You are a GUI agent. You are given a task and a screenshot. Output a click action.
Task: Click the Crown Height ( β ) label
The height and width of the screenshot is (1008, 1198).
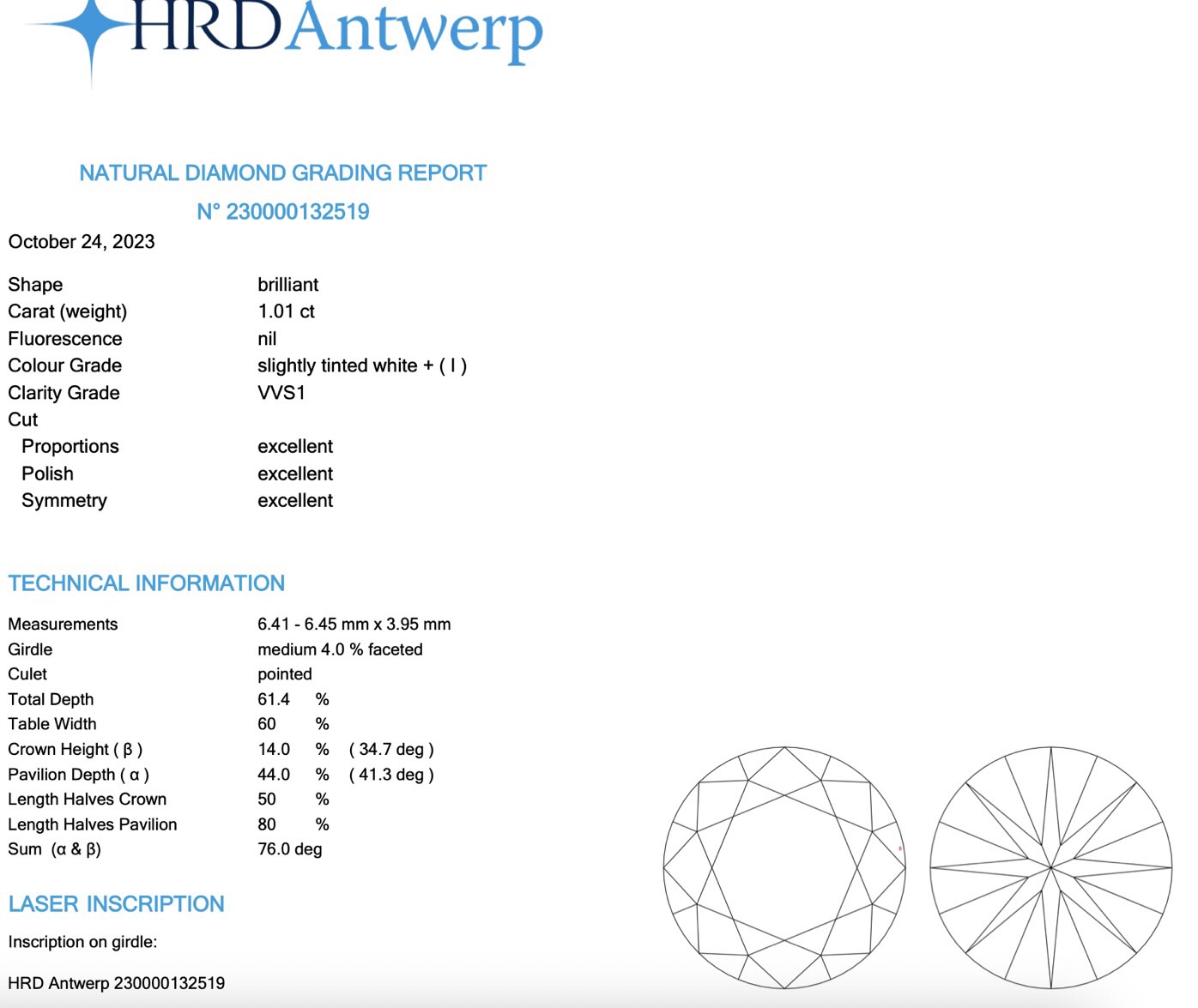(x=76, y=750)
